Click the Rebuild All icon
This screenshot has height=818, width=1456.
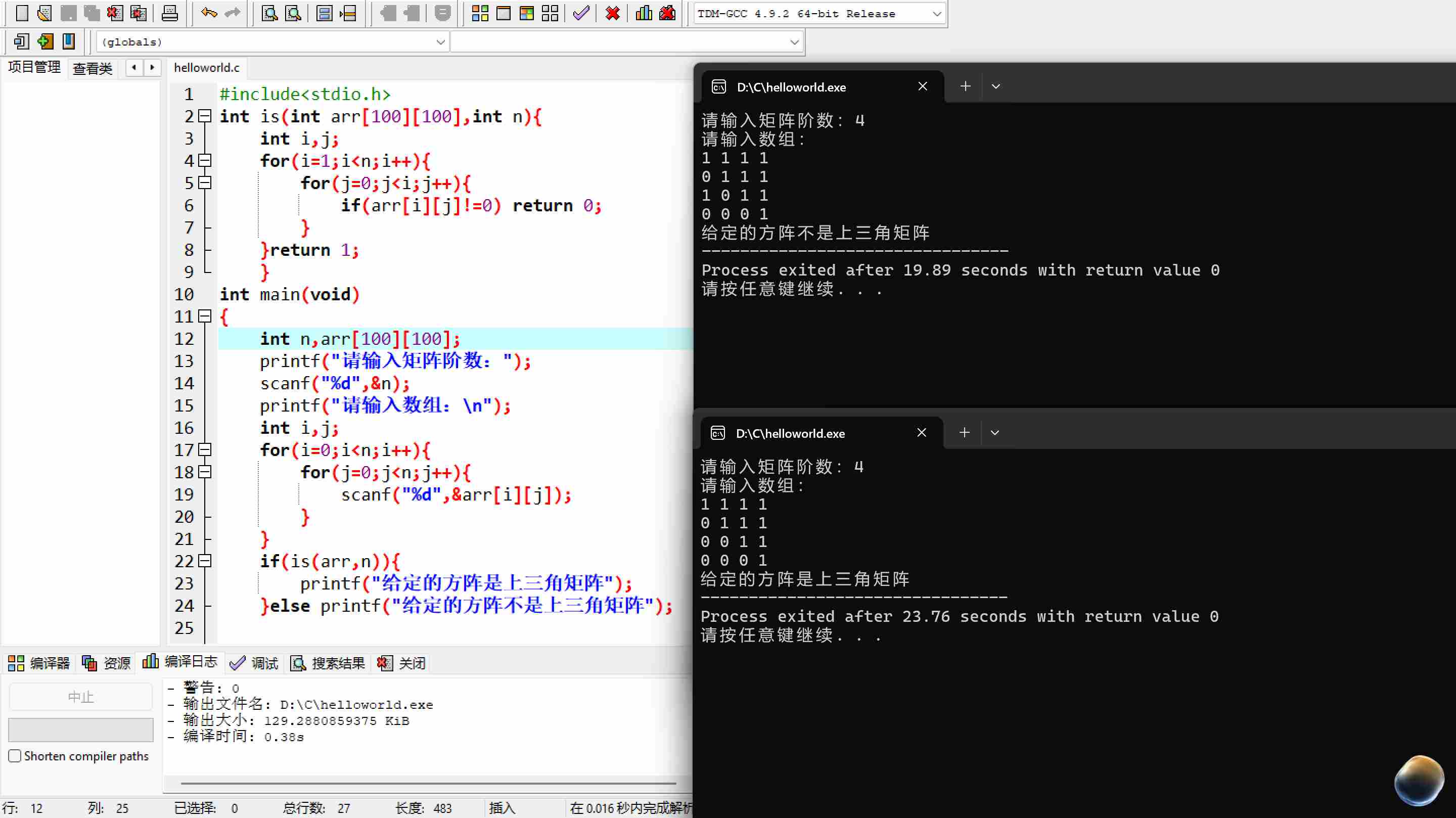(550, 13)
